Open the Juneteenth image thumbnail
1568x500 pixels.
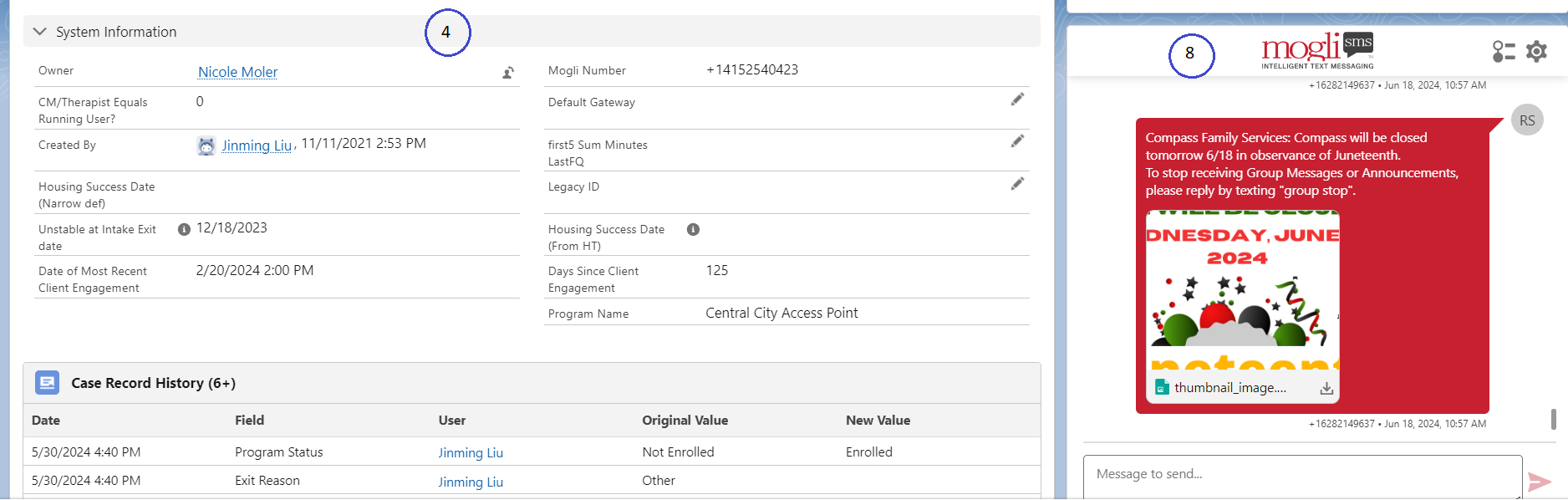1240,293
